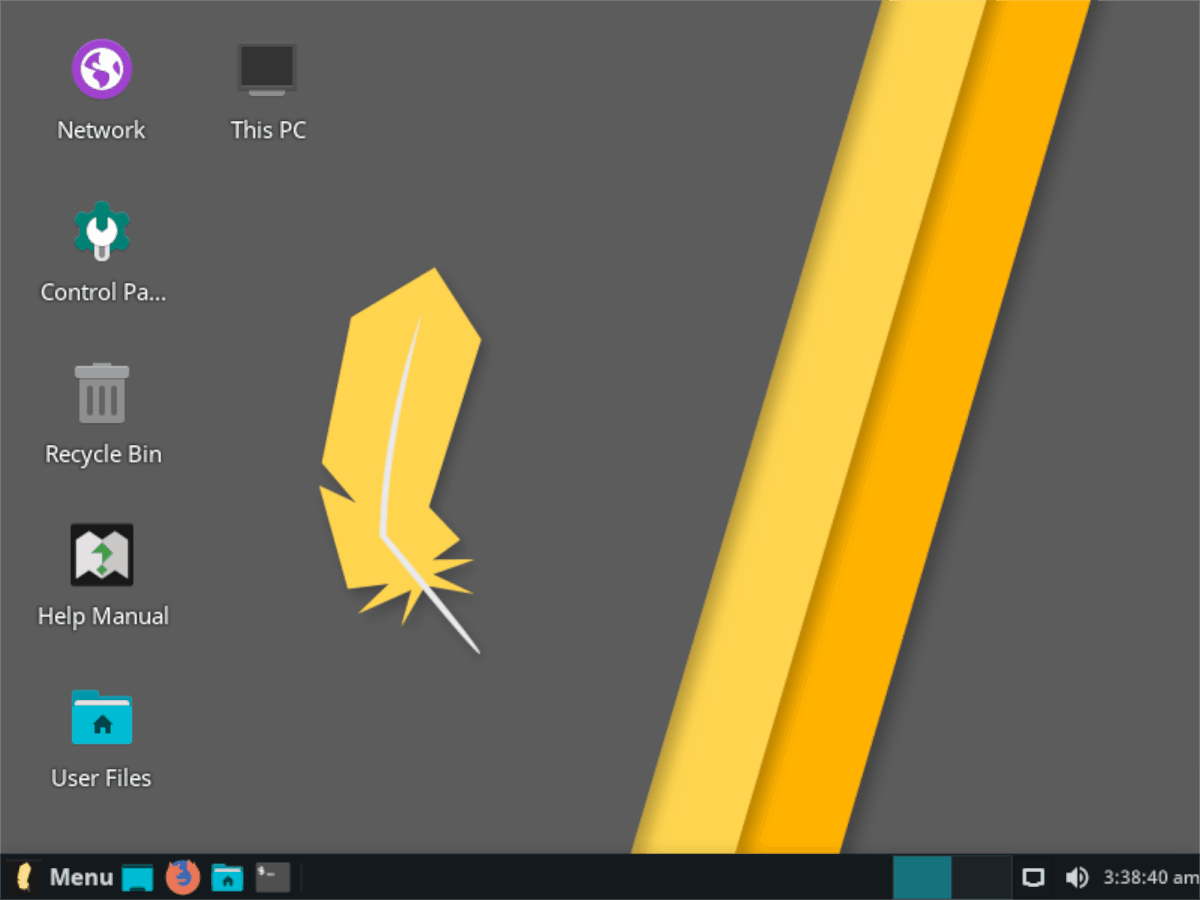The height and width of the screenshot is (900, 1200).
Task: Open the volume speaker tray icon
Action: (1077, 877)
